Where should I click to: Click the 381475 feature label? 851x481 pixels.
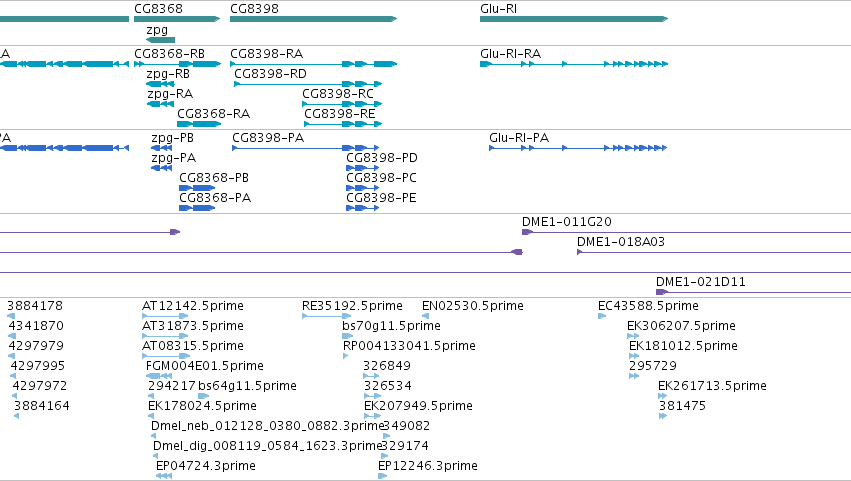682,407
